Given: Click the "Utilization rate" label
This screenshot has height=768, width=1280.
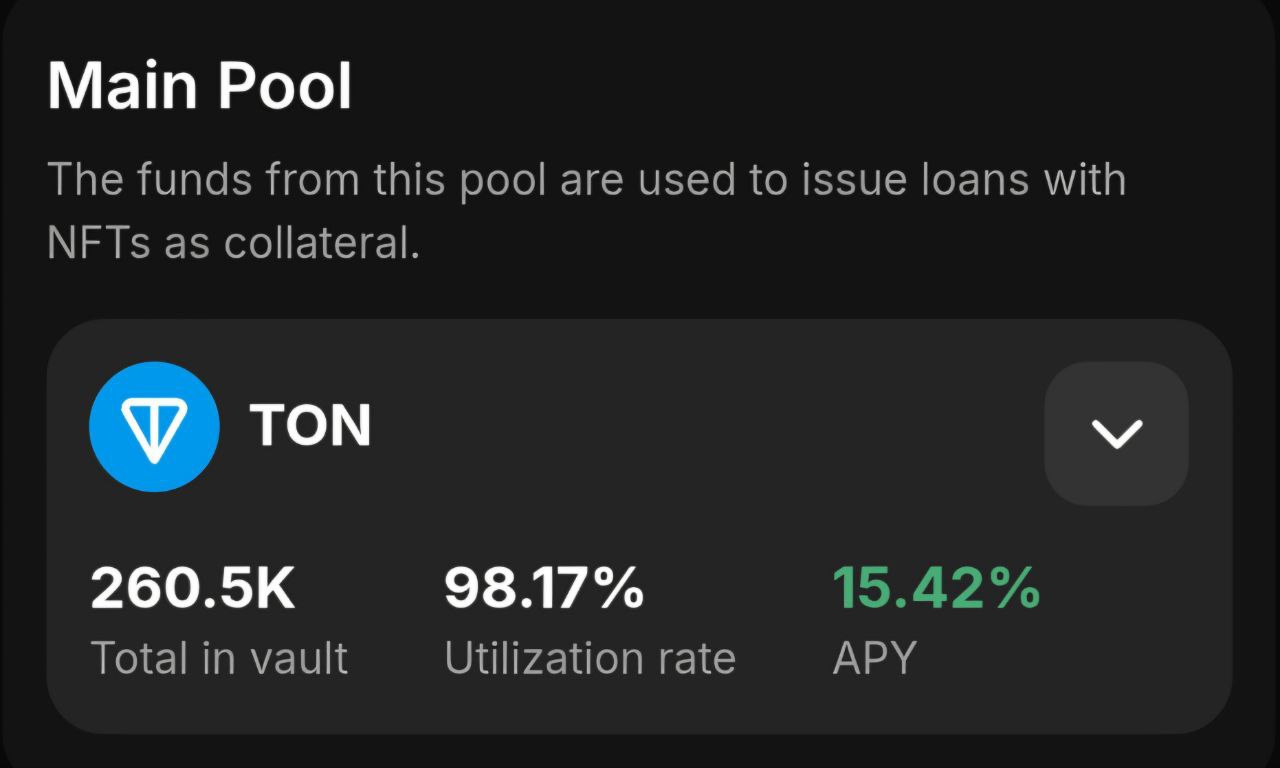Looking at the screenshot, I should tap(590, 658).
